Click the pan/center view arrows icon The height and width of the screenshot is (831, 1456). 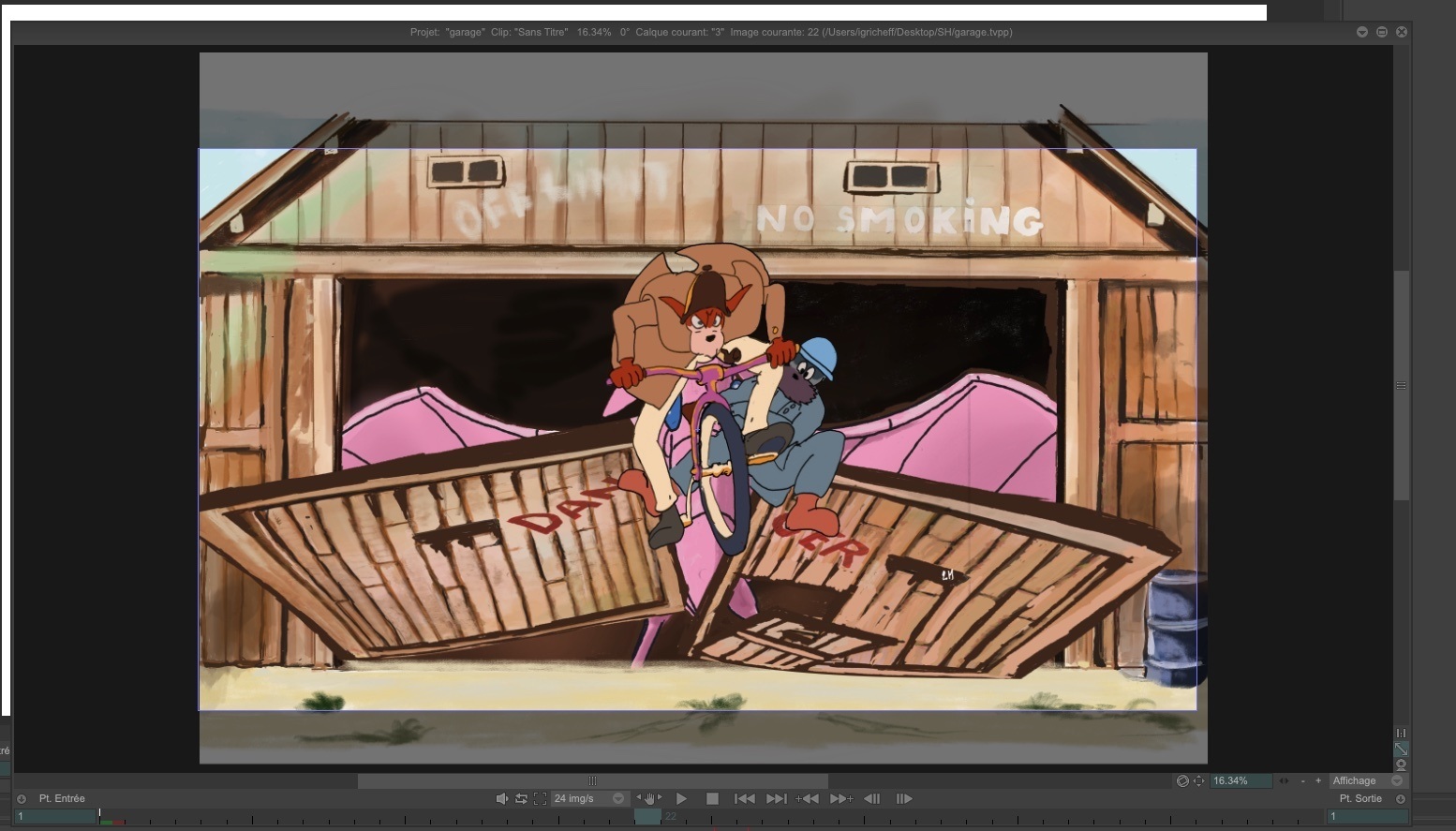point(1198,781)
